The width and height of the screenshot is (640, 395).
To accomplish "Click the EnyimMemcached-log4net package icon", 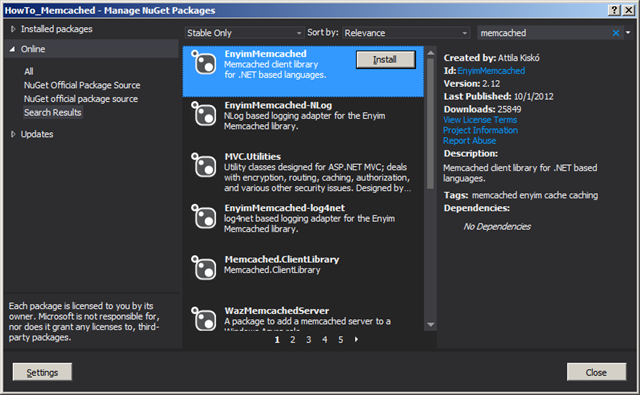I will tap(204, 217).
